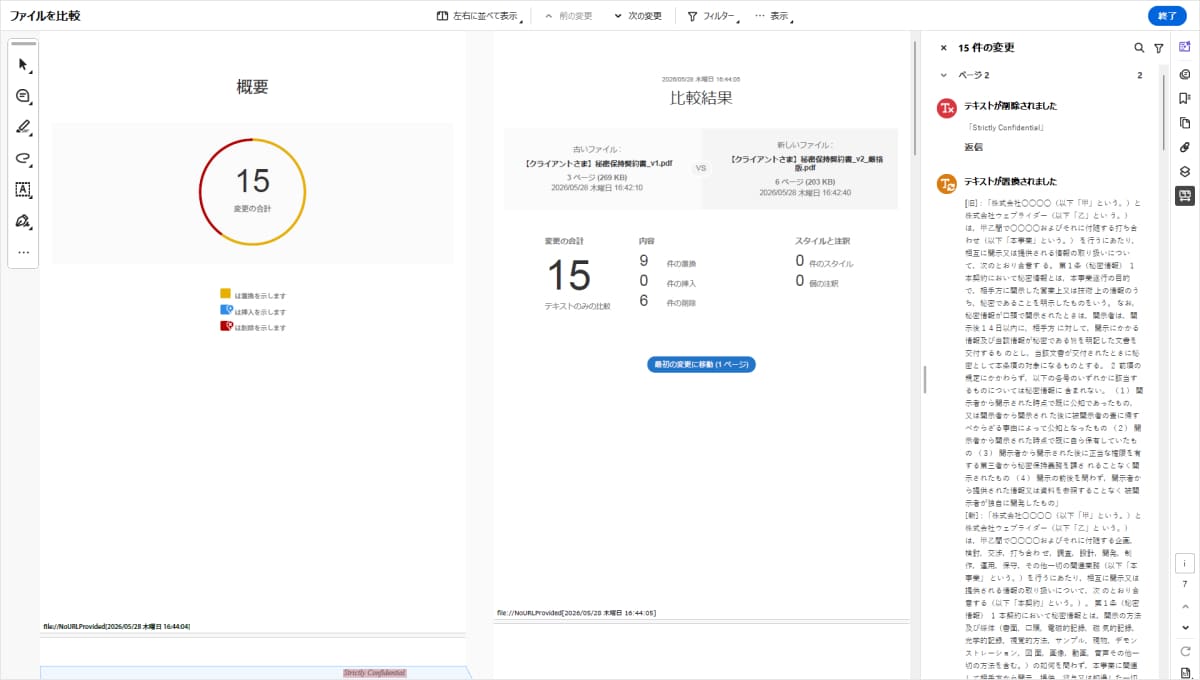Collapse the ページ 2 group
Viewport: 1200px width, 680px height.
tap(943, 75)
